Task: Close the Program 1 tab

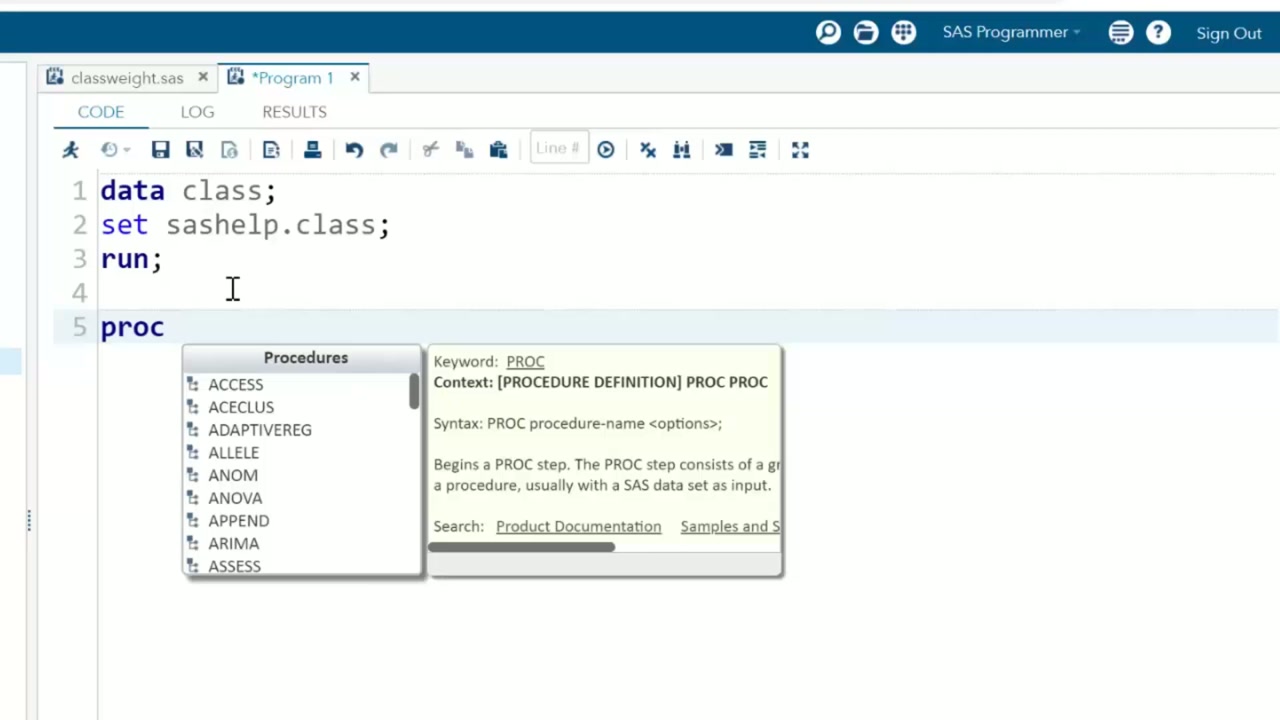Action: click(355, 77)
